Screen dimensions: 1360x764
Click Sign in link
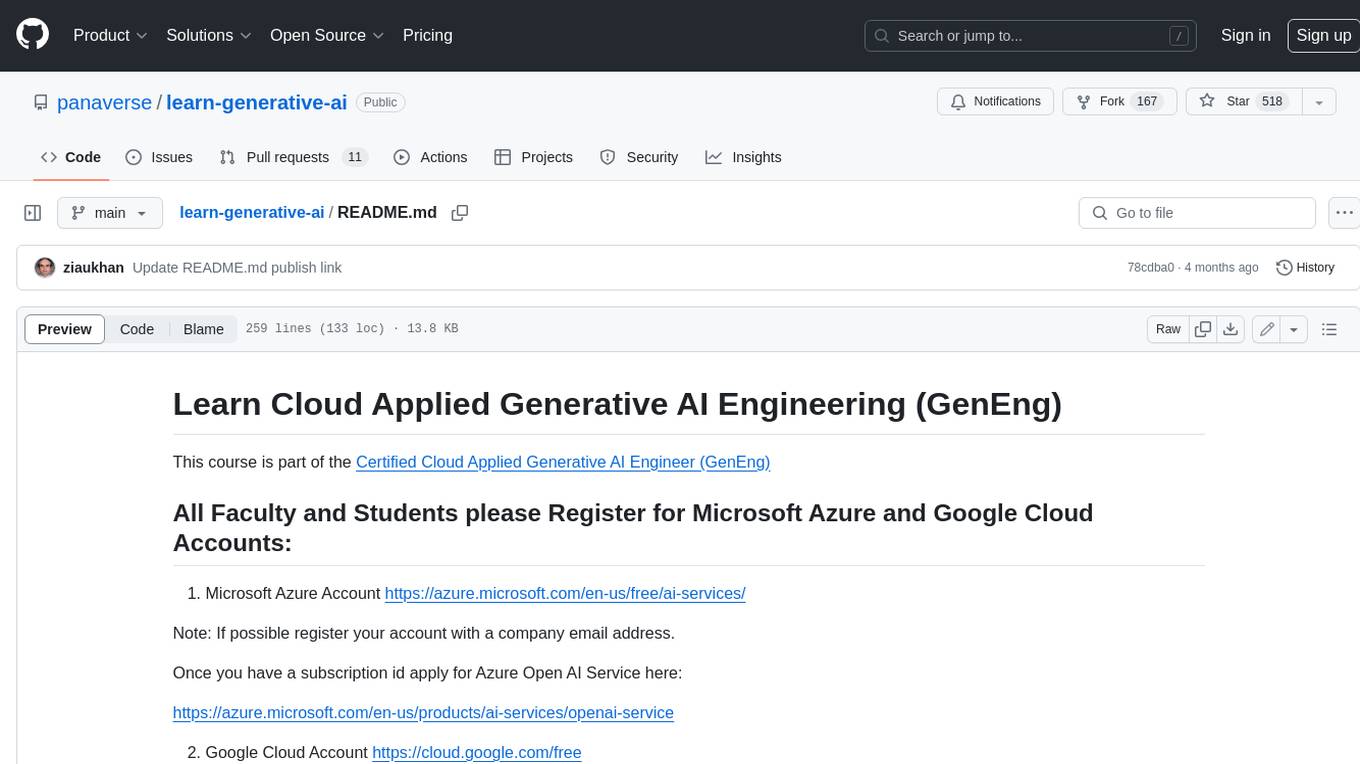click(1246, 35)
